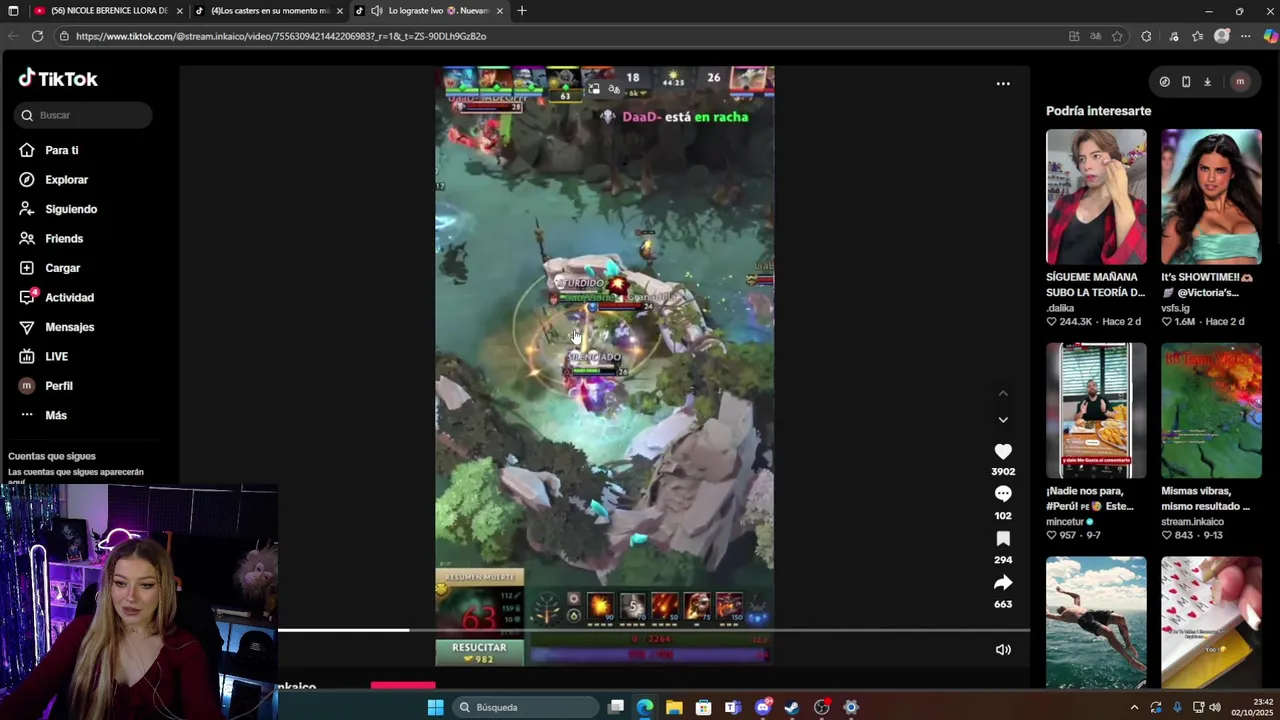The image size is (1280, 720).
Task: Click the taskbar Búsqueda search box
Action: point(524,707)
